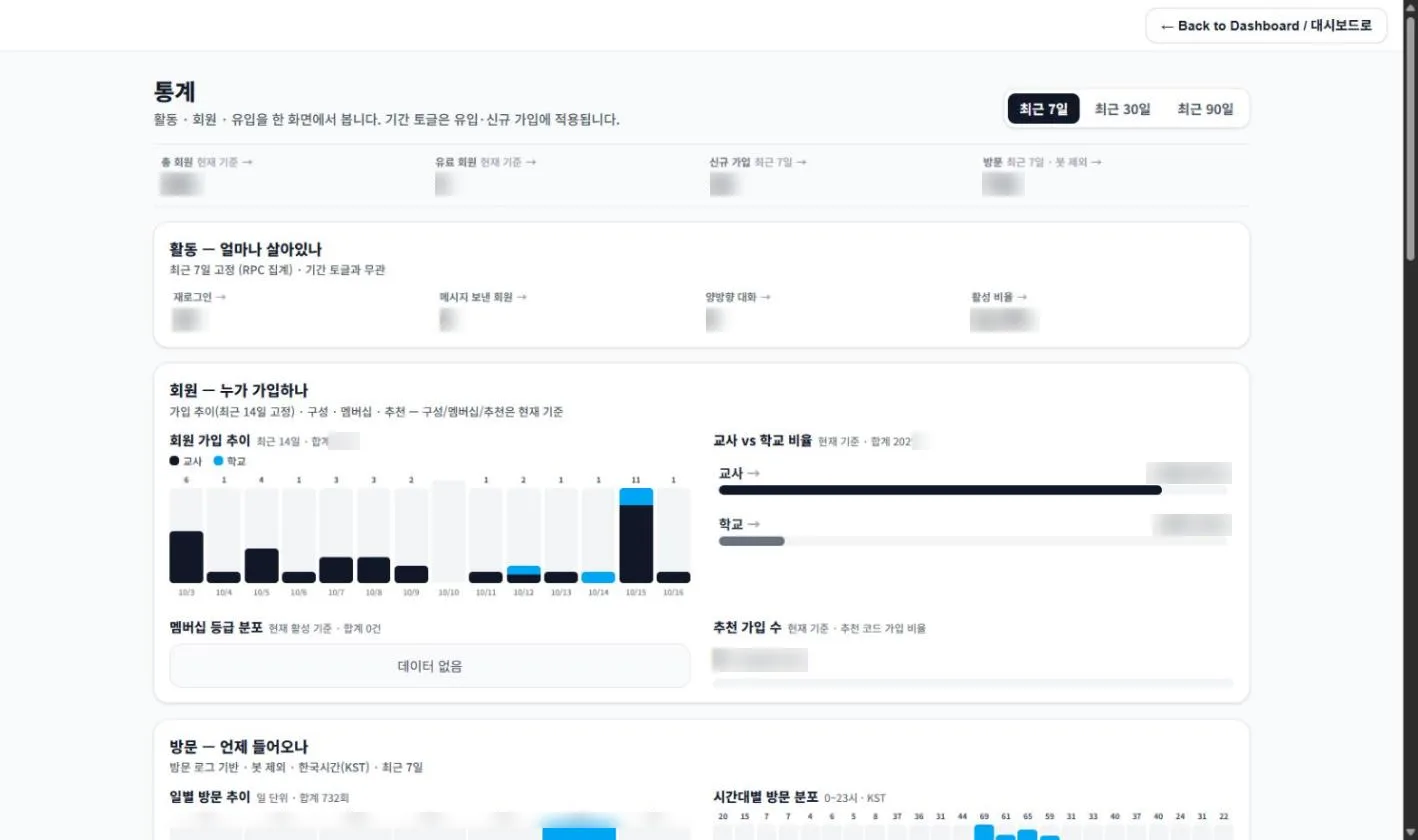Screen dimensions: 1418x840
Task: Open the 양방향 대화 metric link
Action: point(738,297)
